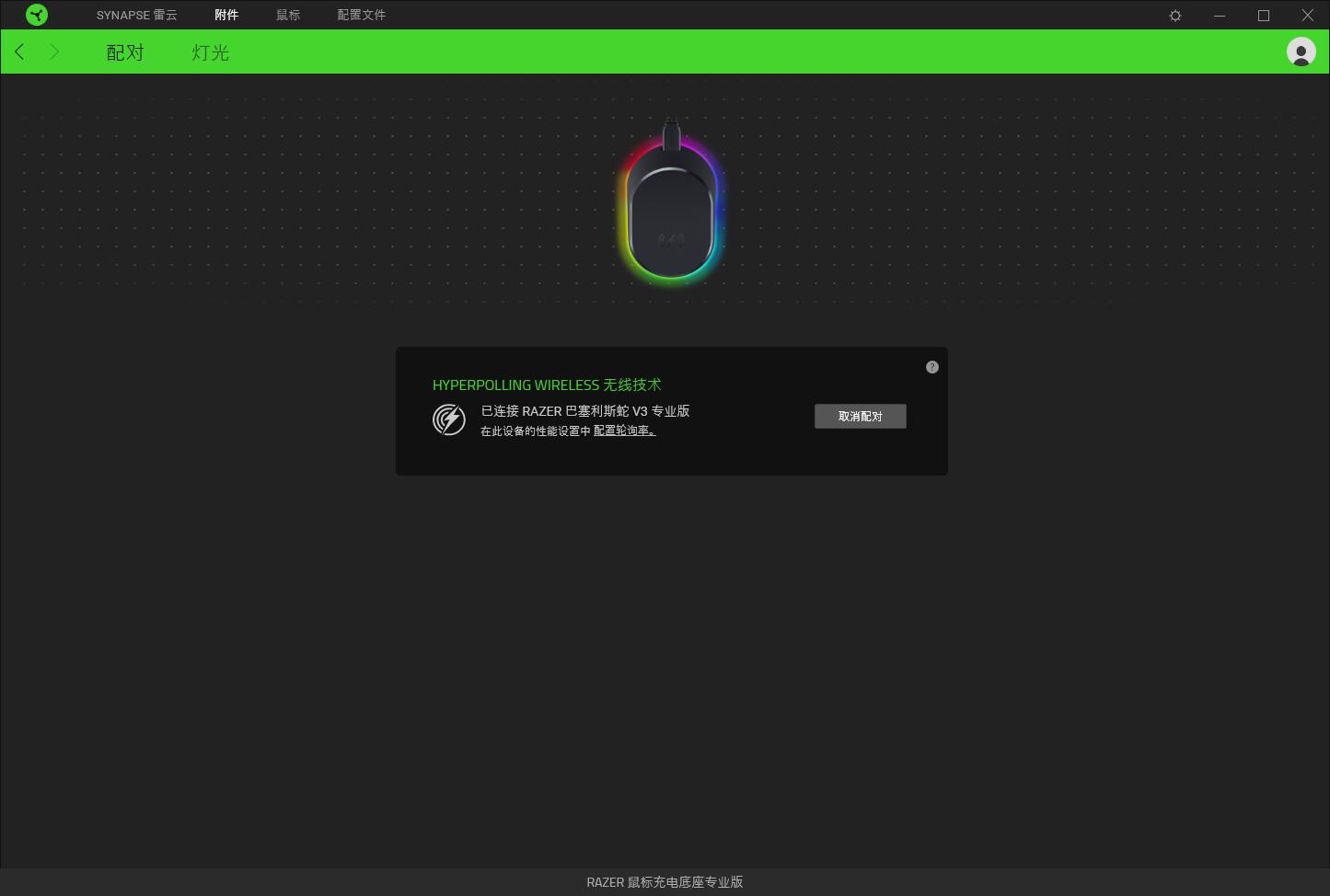Switch to the 鼠标 tab

(288, 15)
